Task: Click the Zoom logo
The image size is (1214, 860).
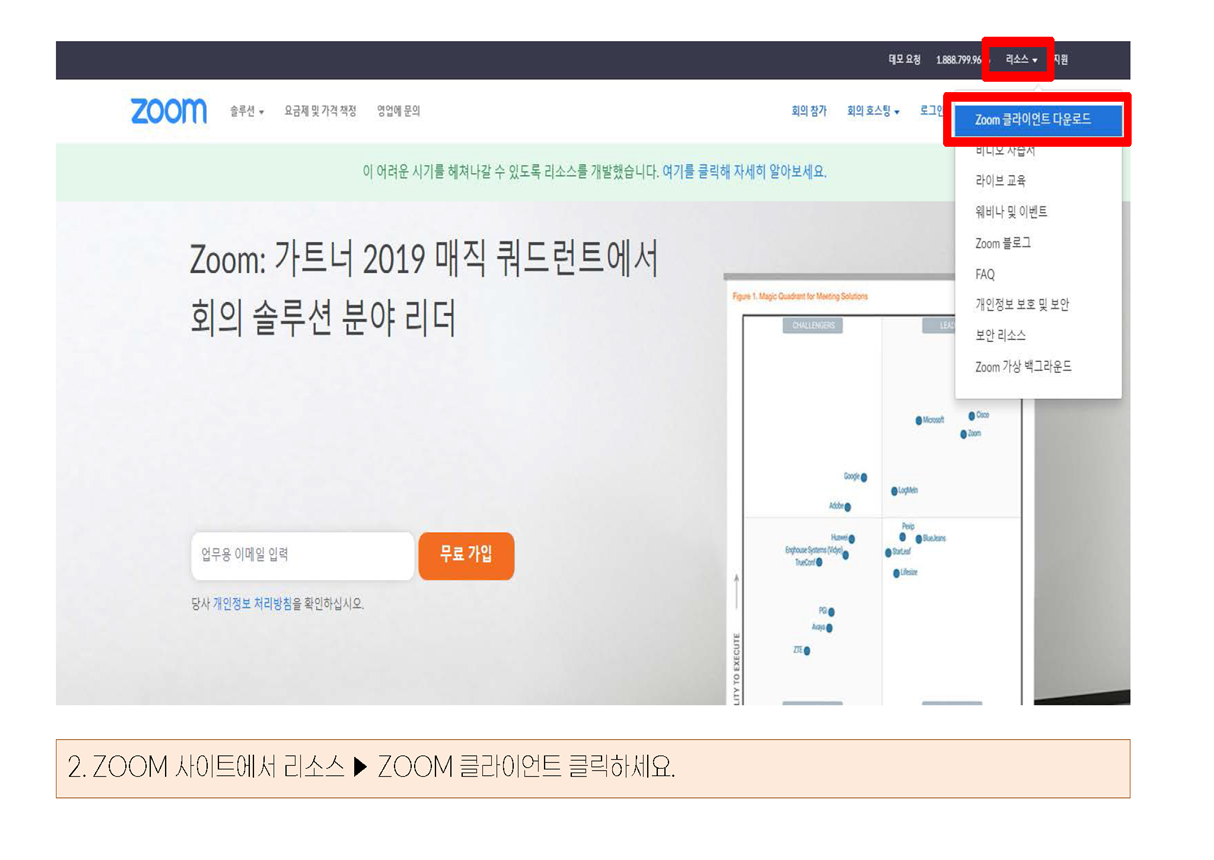Action: point(168,111)
